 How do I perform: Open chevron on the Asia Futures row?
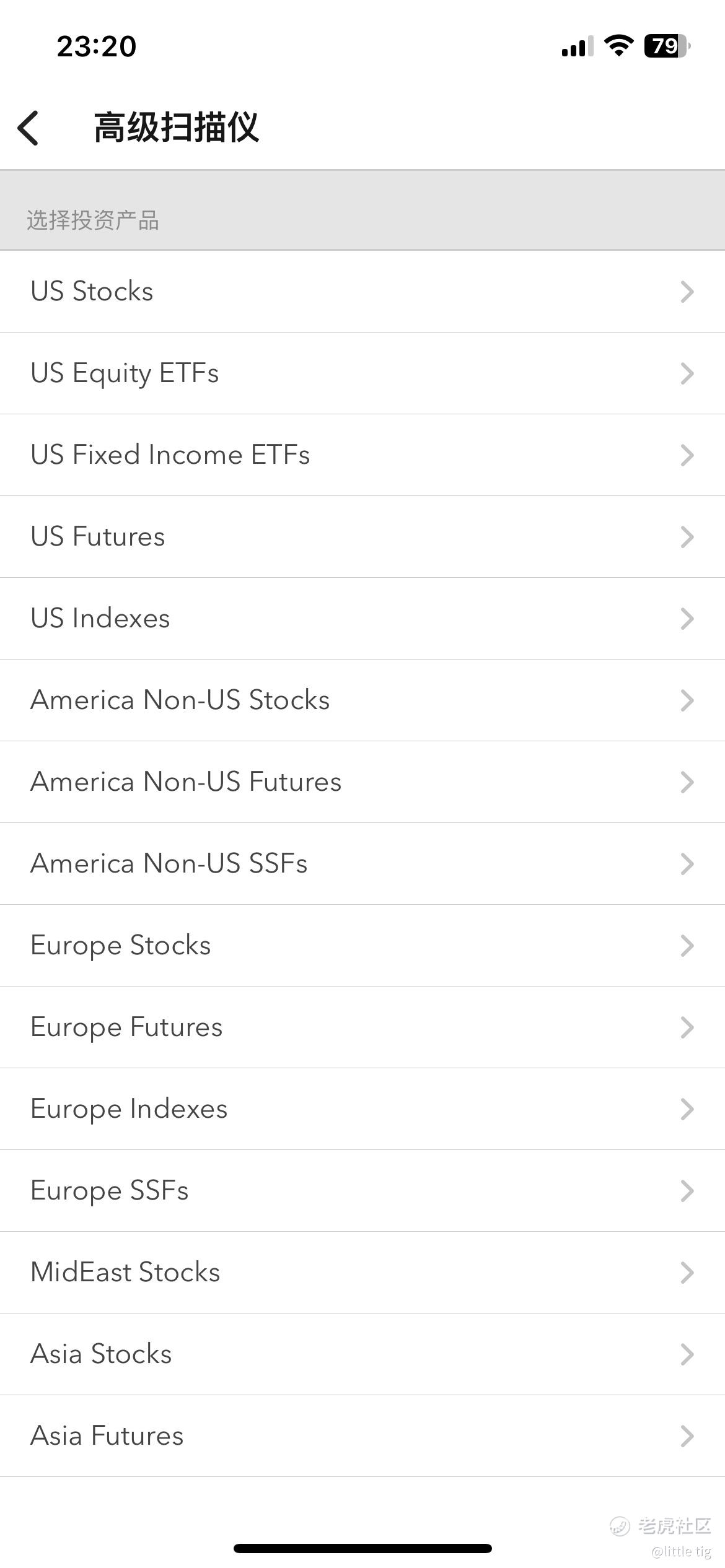[x=687, y=1436]
